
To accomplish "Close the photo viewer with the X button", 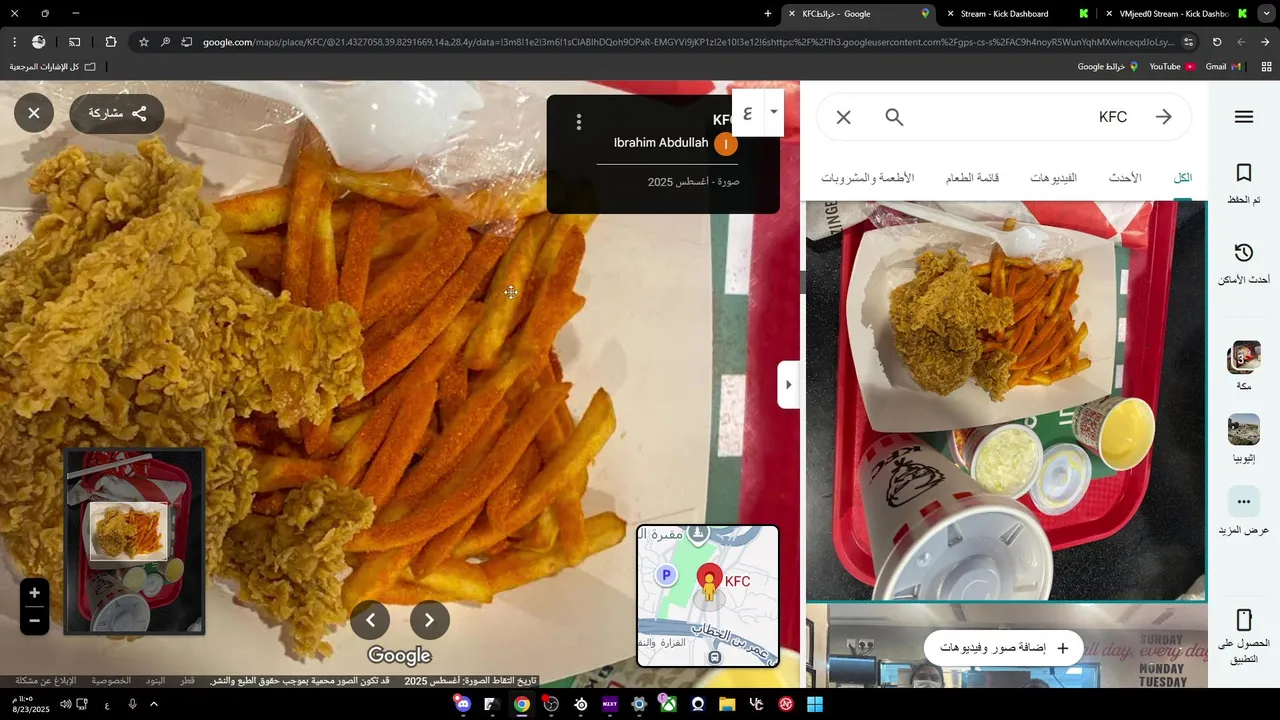I will pos(34,113).
